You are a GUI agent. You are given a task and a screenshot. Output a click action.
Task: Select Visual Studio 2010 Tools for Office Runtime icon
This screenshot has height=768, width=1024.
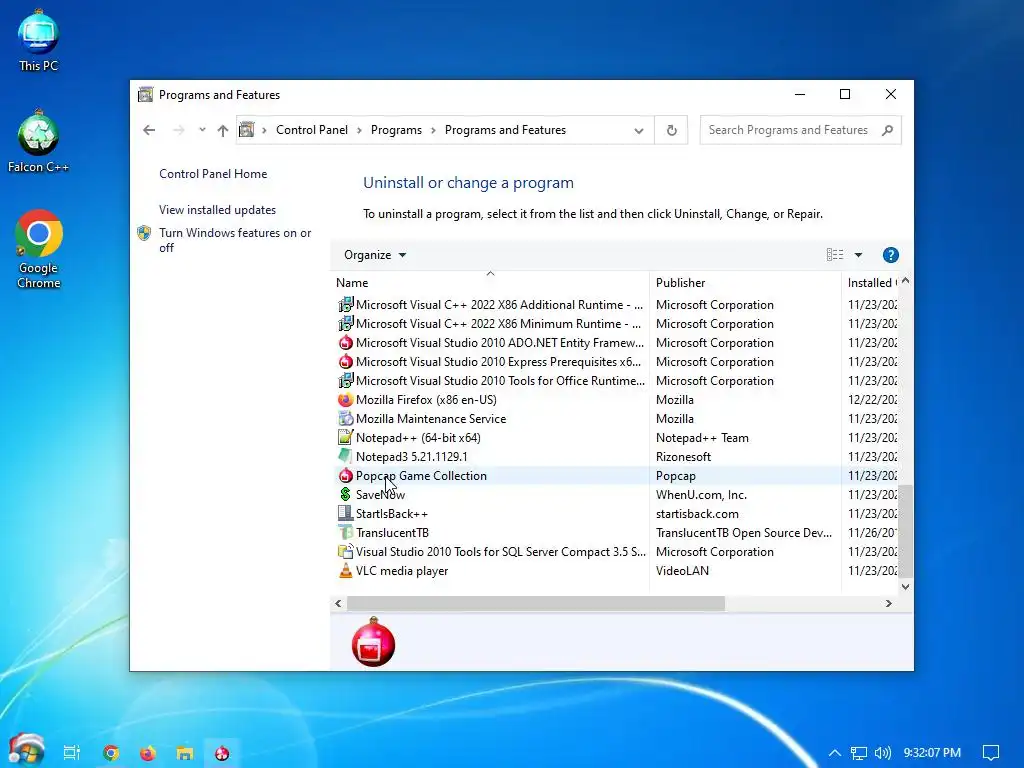click(x=345, y=380)
